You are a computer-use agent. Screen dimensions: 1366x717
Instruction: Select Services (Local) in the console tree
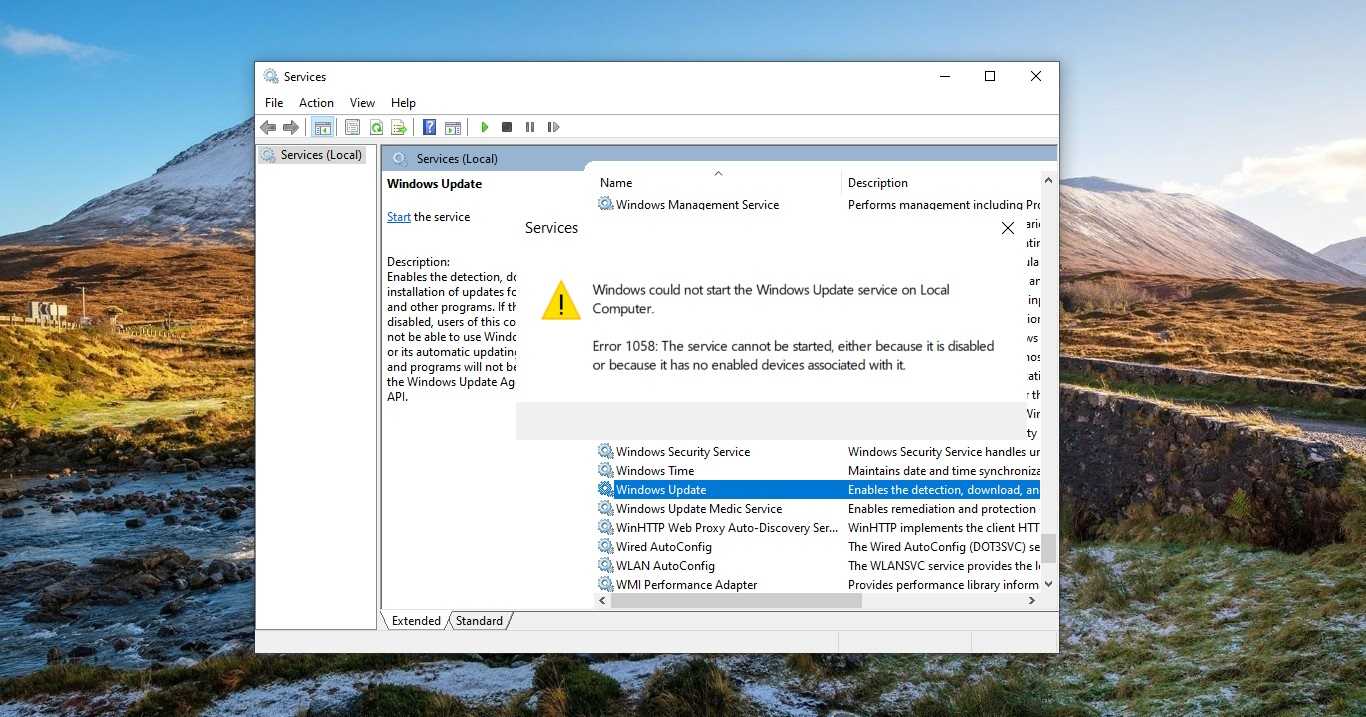click(311, 155)
